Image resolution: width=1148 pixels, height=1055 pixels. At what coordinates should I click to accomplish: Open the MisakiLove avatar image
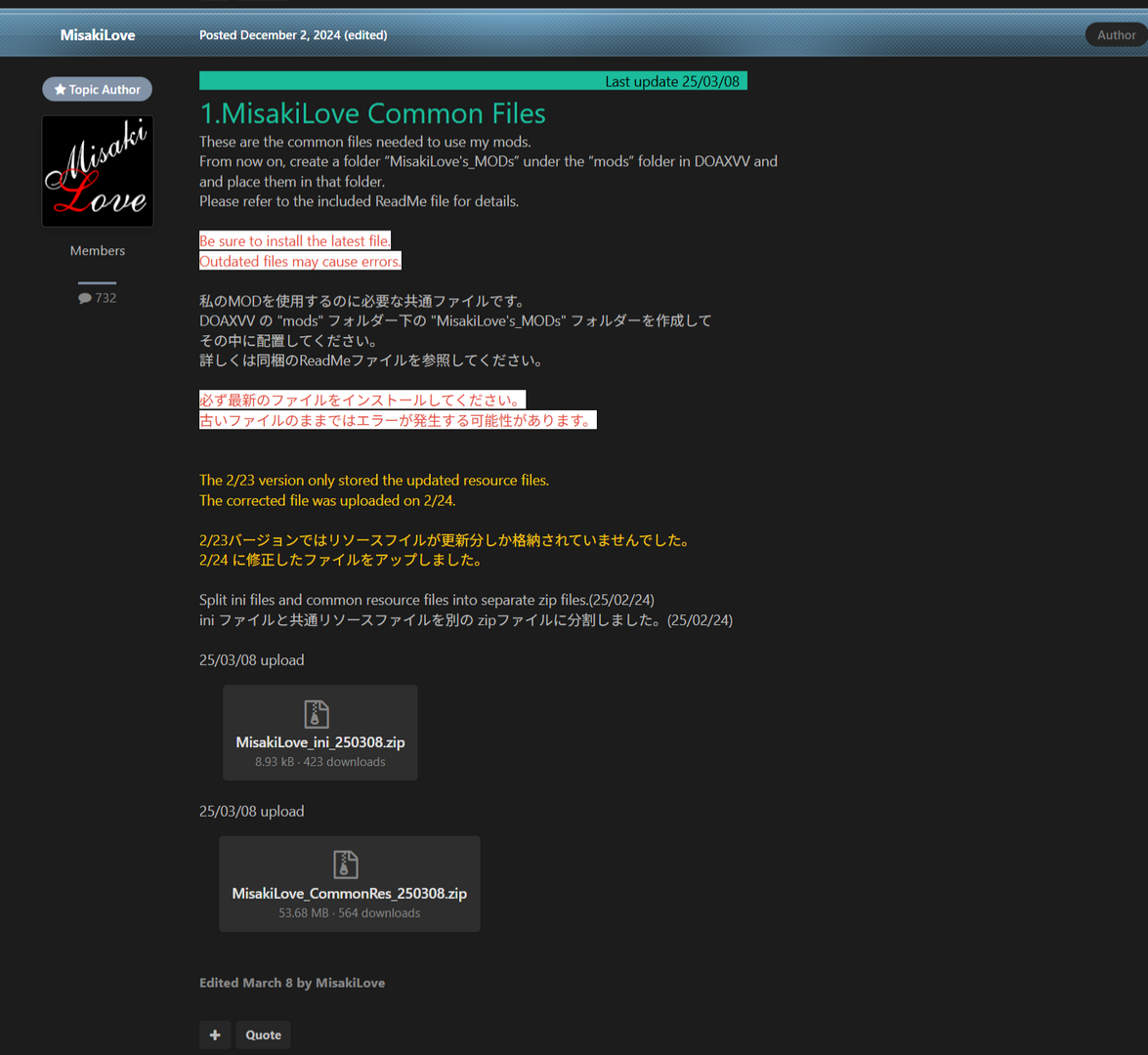[98, 171]
